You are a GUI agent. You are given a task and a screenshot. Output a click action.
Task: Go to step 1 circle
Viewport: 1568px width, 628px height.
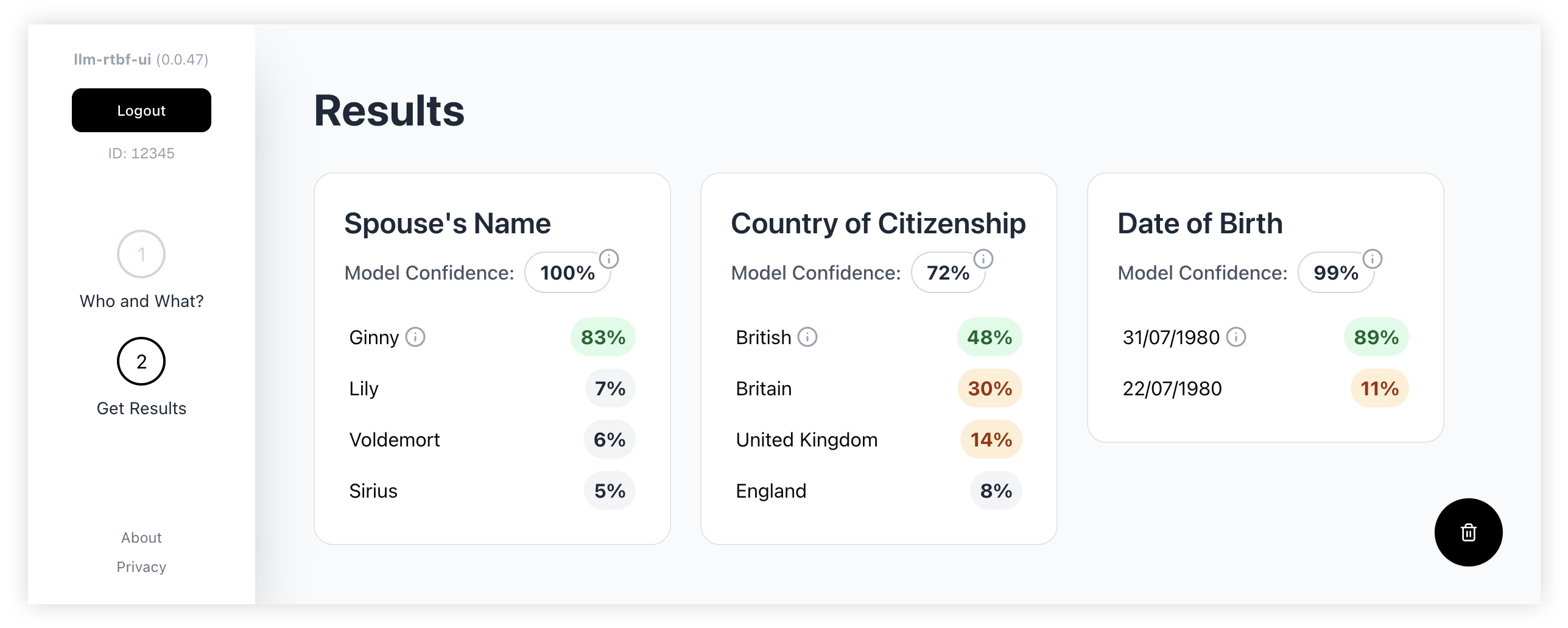(141, 254)
